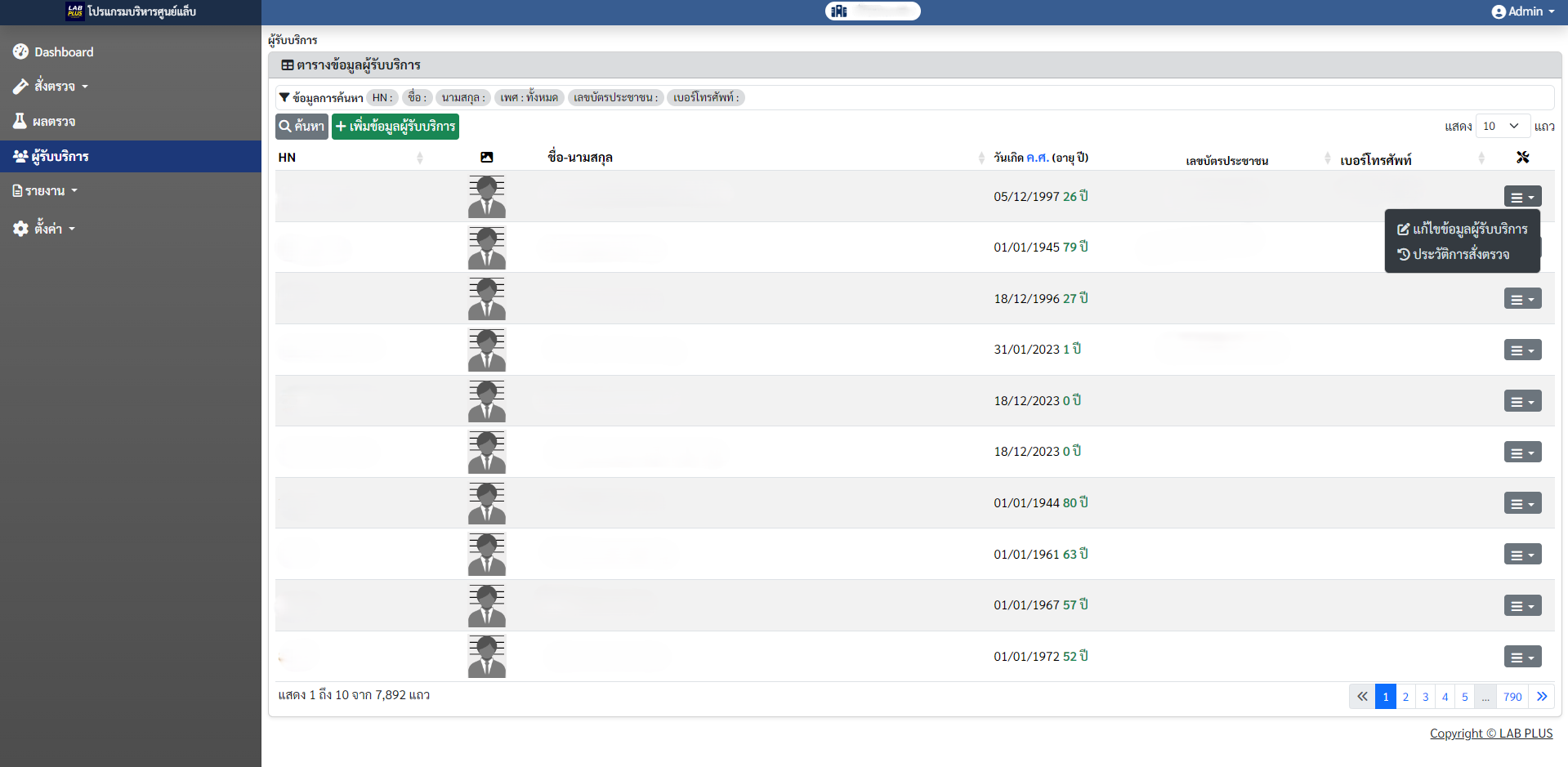Click avatar thumbnail of first patient row
Image resolution: width=1568 pixels, height=767 pixels.
pyautogui.click(x=487, y=197)
